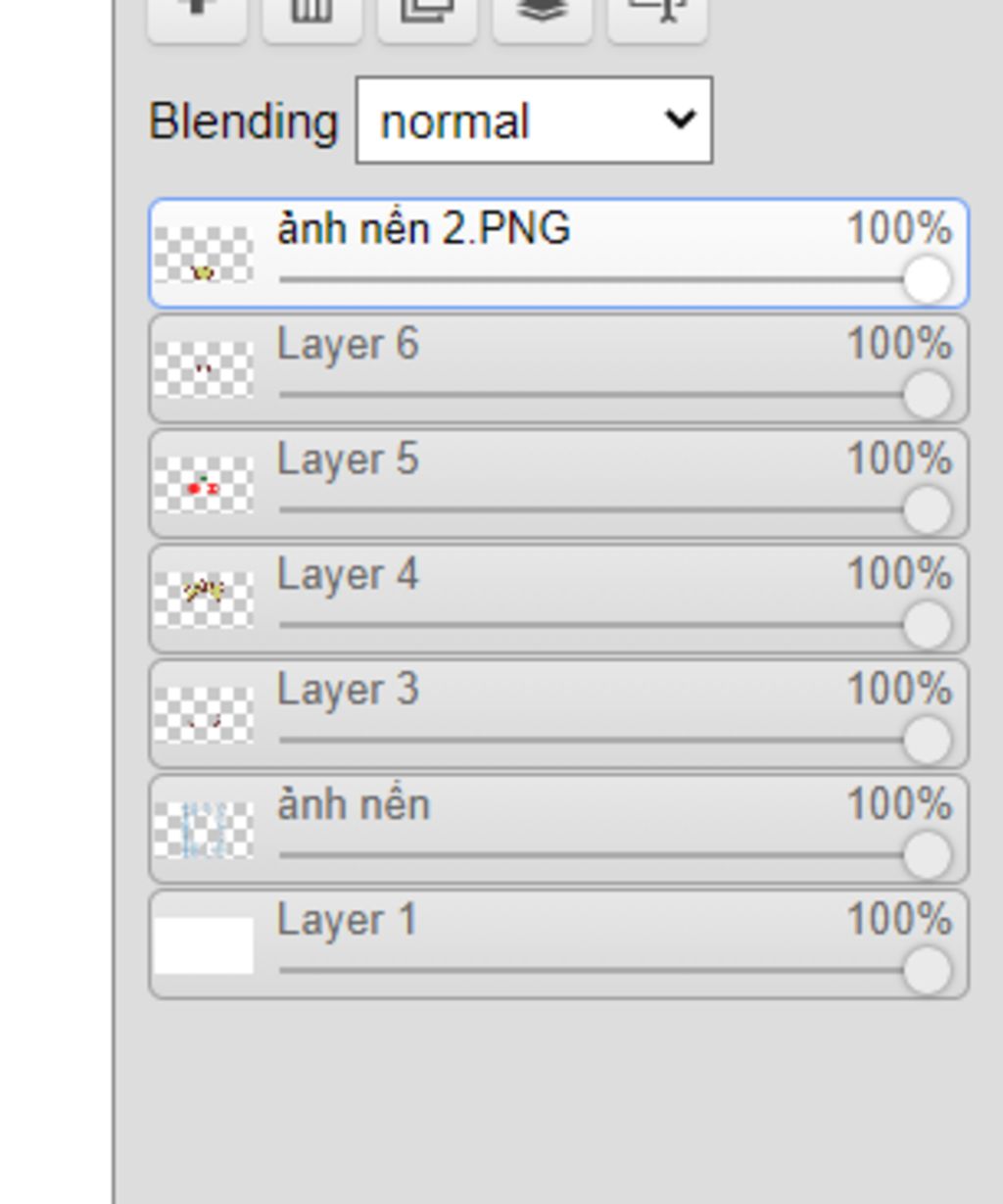This screenshot has width=1003, height=1204.
Task: Click ảnh nền 2.PNG opacity slider handle
Action: pyautogui.click(x=927, y=279)
